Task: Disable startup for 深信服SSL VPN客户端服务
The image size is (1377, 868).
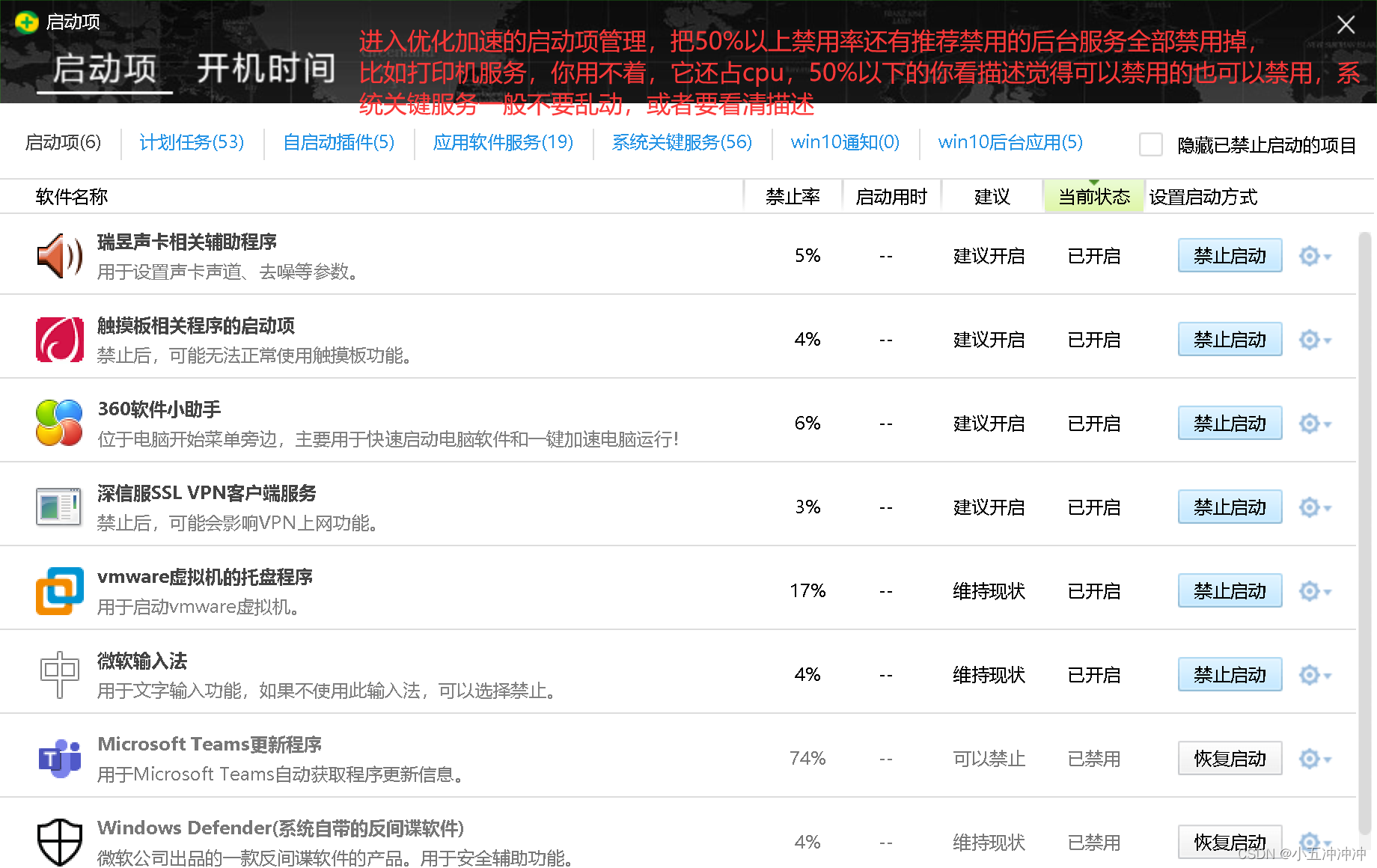Action: click(1230, 507)
